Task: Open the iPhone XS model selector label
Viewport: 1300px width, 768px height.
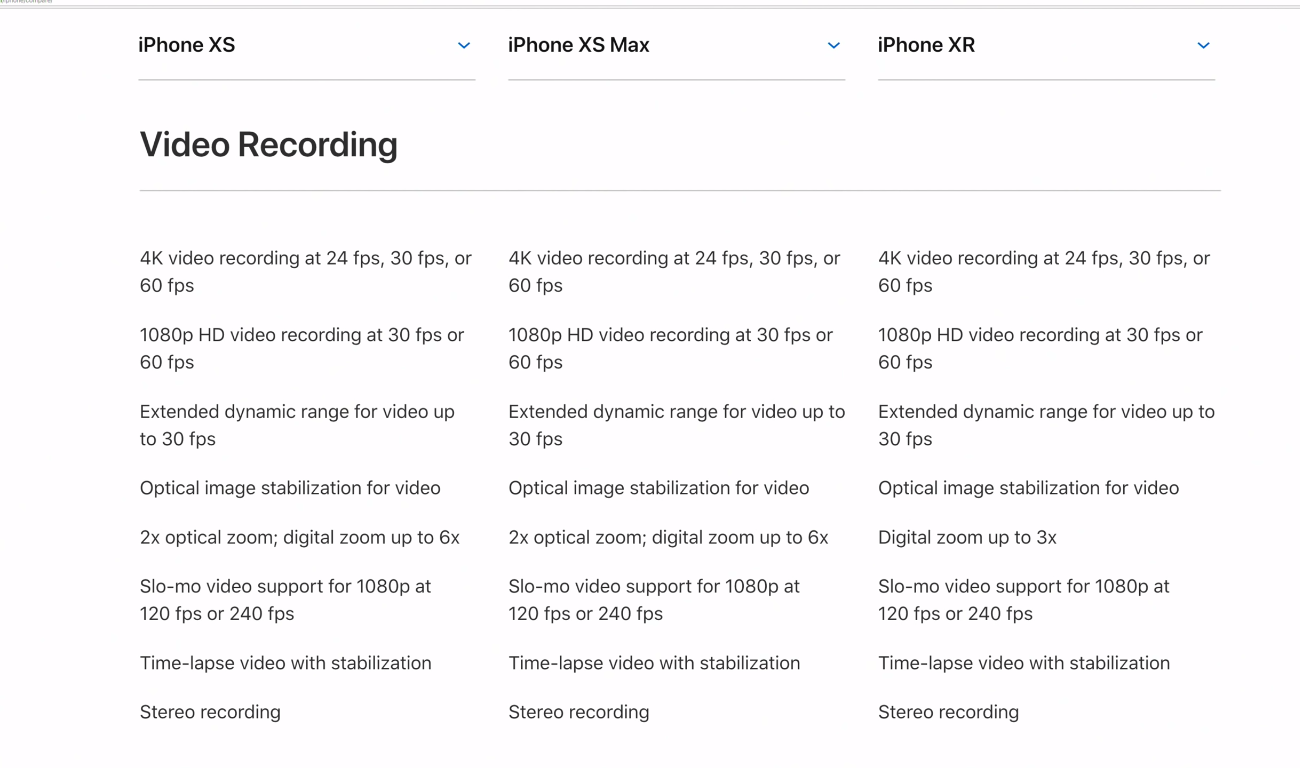Action: pos(187,45)
